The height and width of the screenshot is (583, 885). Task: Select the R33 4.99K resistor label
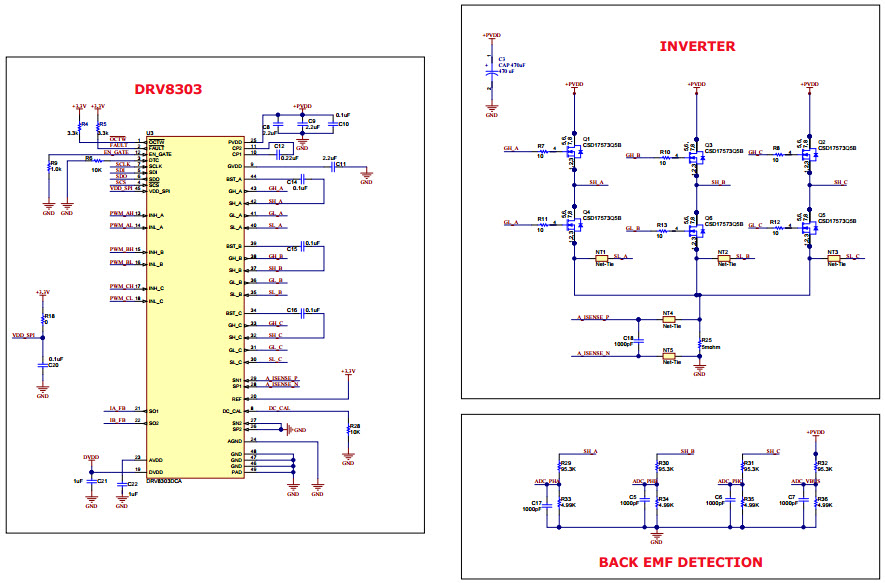click(568, 502)
